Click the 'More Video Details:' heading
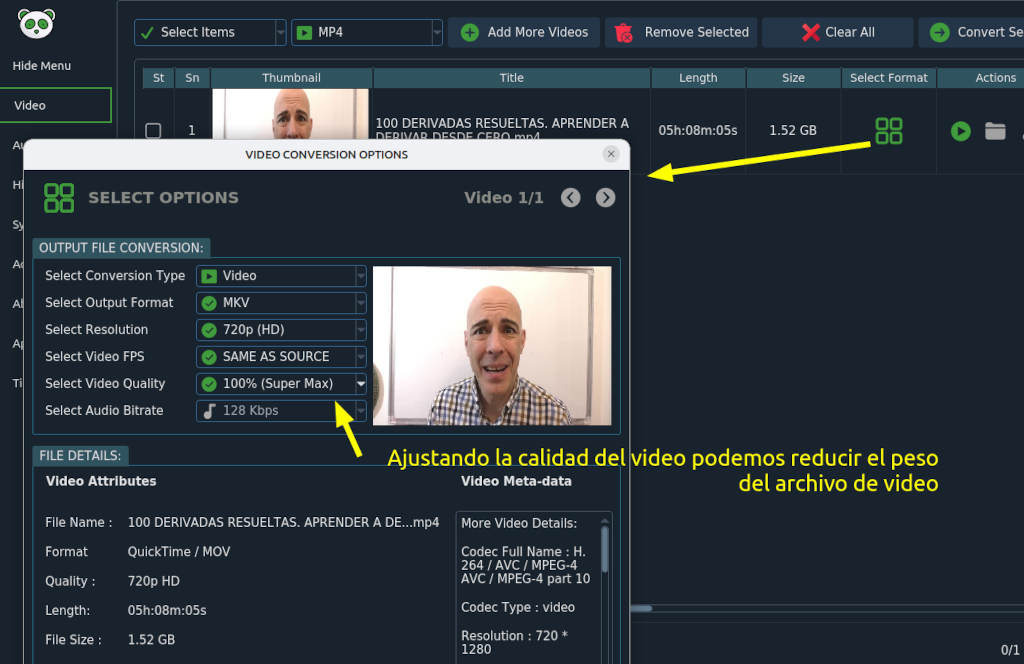Image resolution: width=1024 pixels, height=664 pixels. pyautogui.click(x=519, y=524)
